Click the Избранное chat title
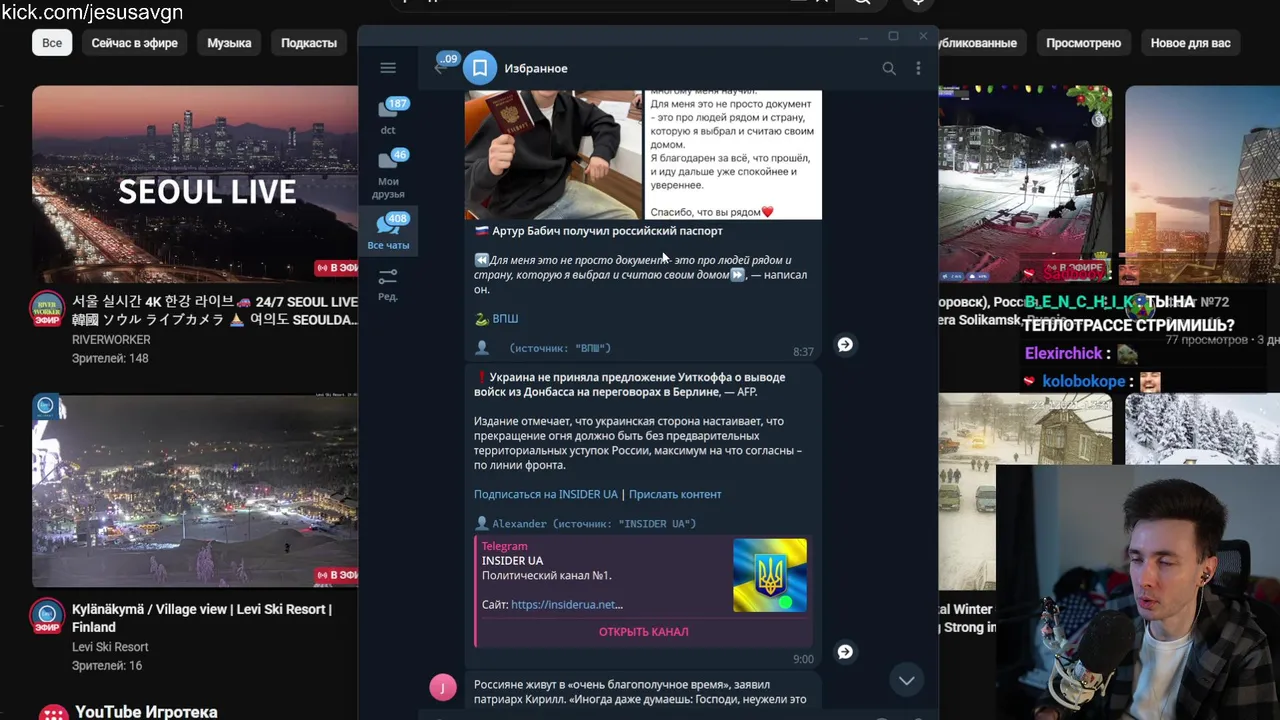The width and height of the screenshot is (1280, 720). [x=536, y=68]
